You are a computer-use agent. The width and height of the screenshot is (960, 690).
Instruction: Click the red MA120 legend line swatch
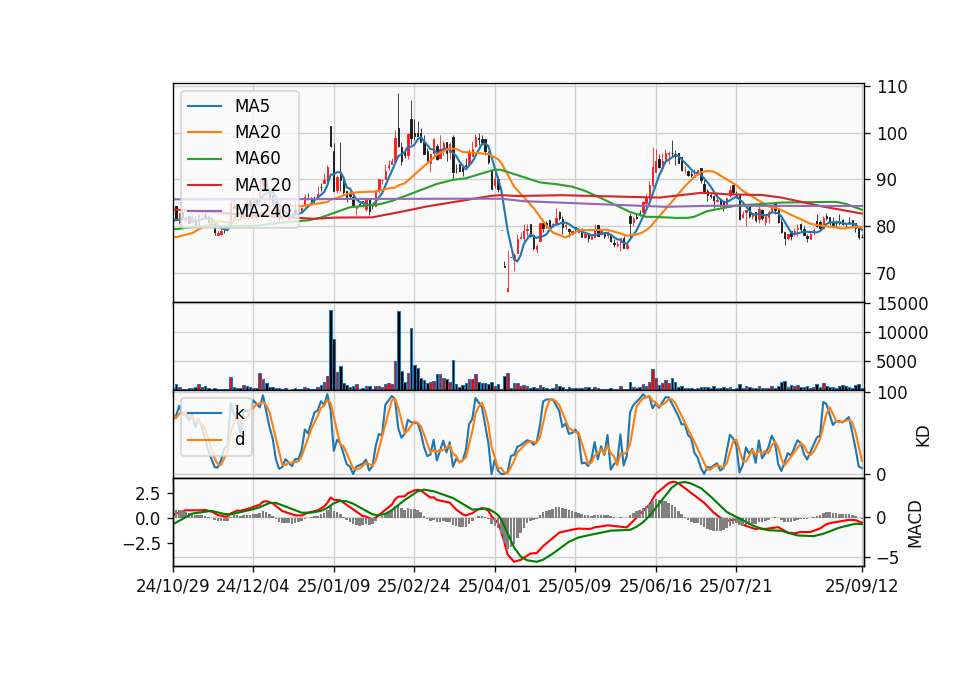[204, 185]
